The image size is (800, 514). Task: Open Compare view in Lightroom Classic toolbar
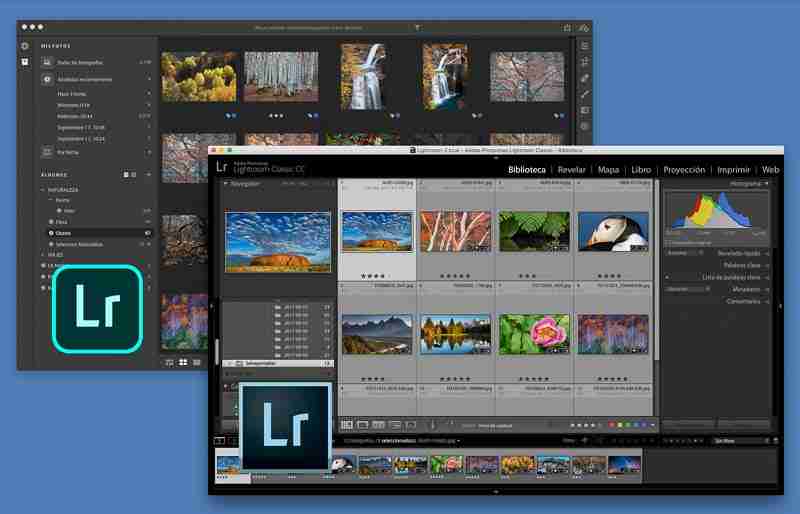click(379, 425)
